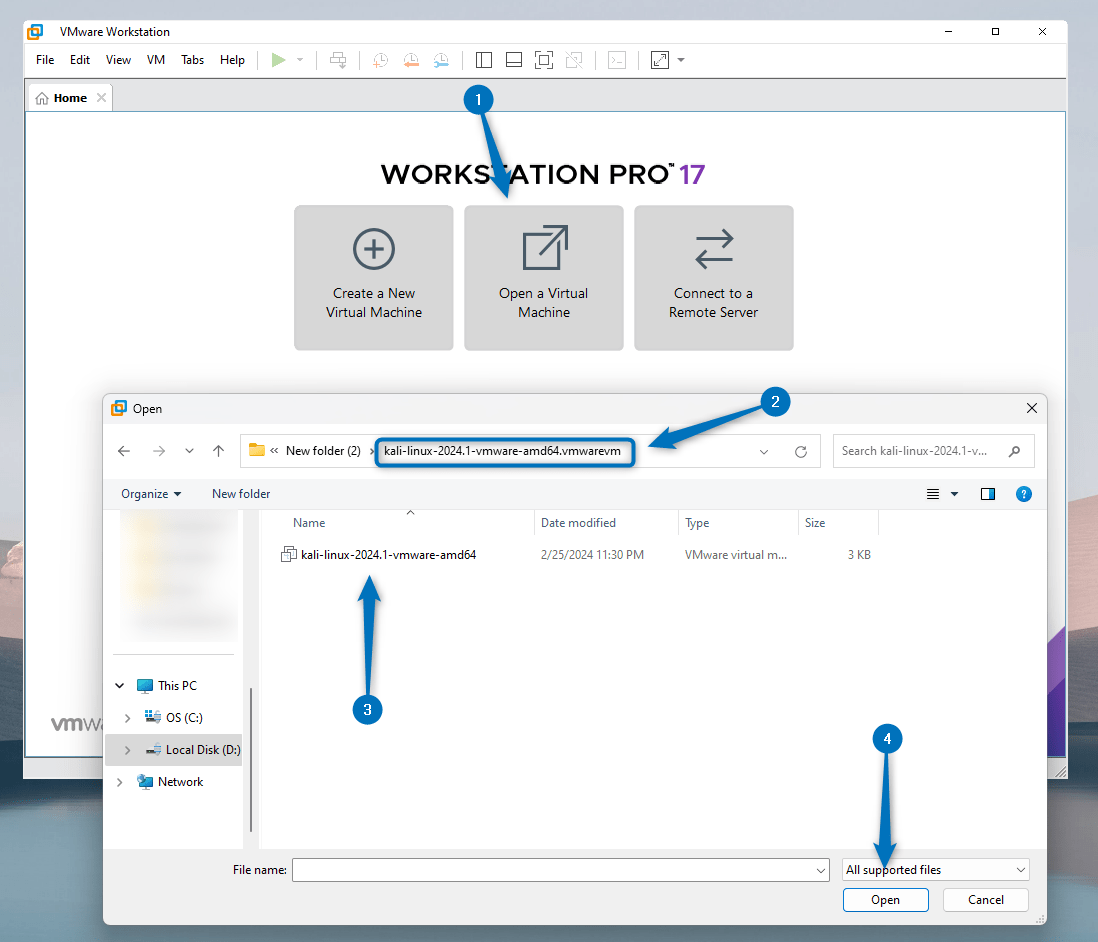The height and width of the screenshot is (942, 1098).
Task: Expand the OS (C:) drive tree node
Action: [127, 717]
